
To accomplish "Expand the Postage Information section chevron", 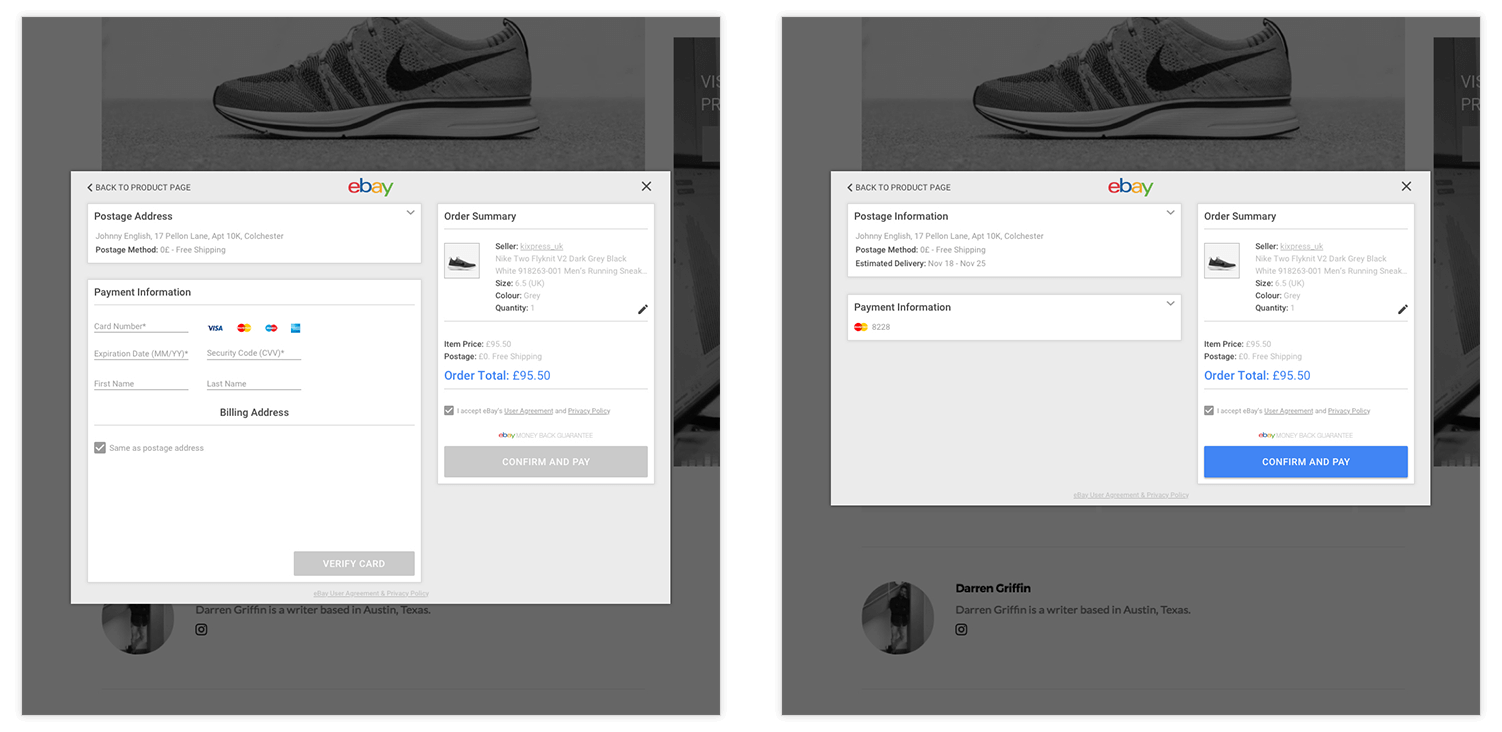I will point(1170,212).
